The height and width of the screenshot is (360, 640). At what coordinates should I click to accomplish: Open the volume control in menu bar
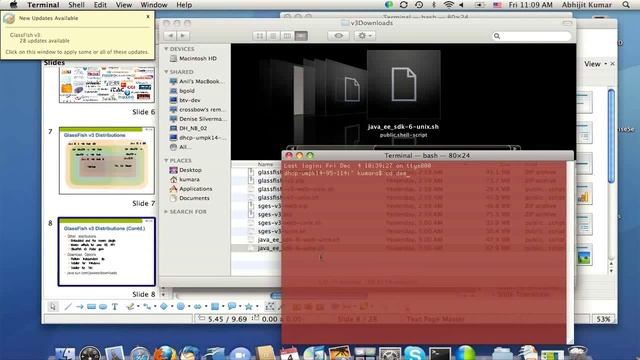pyautogui.click(x=462, y=5)
